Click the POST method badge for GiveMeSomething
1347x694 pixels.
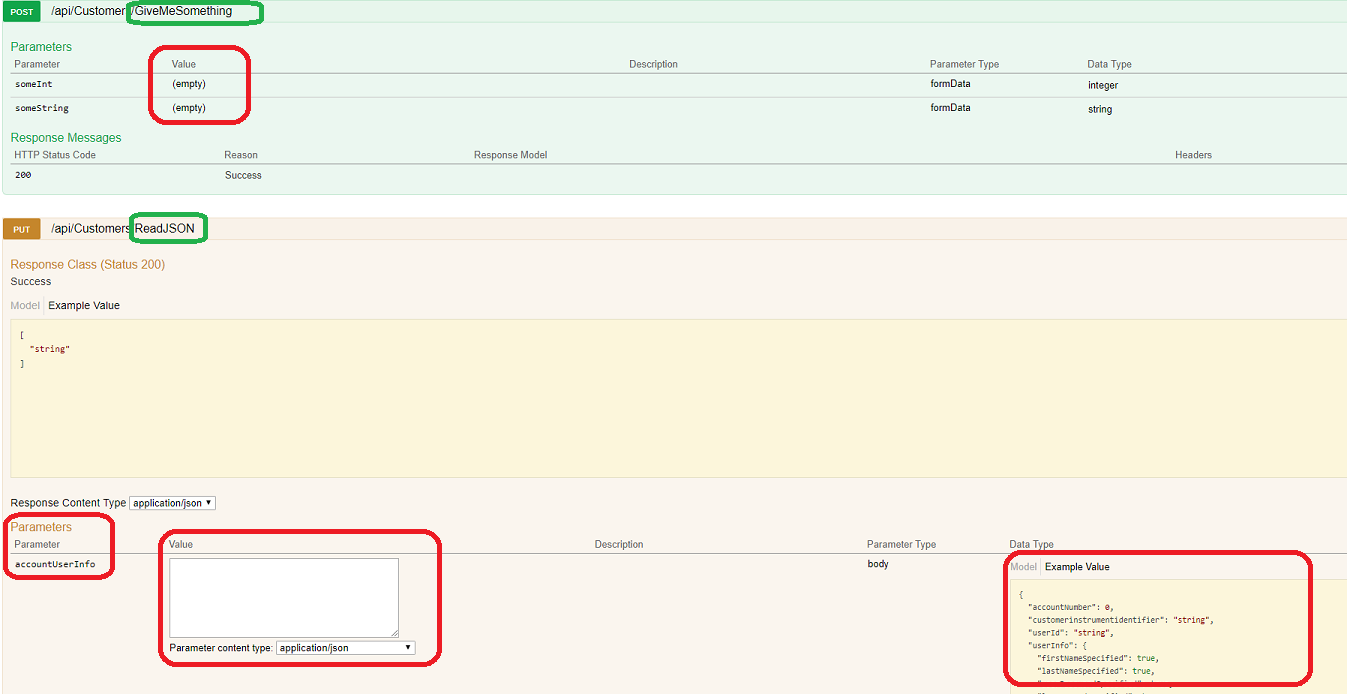coord(21,11)
